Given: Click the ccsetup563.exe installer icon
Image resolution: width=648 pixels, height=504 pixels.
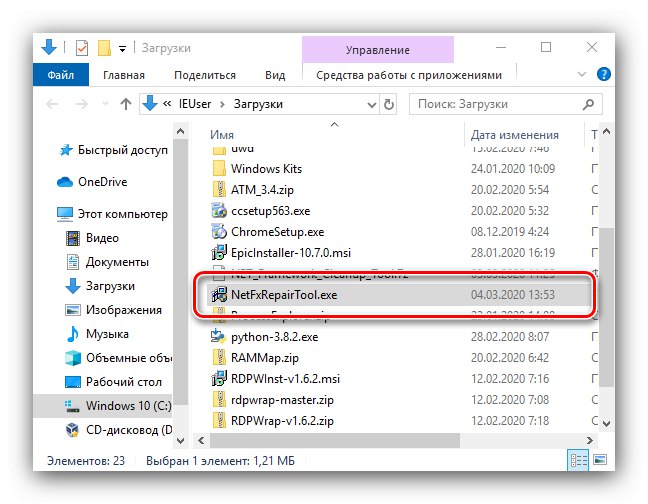Looking at the screenshot, I should tap(219, 211).
